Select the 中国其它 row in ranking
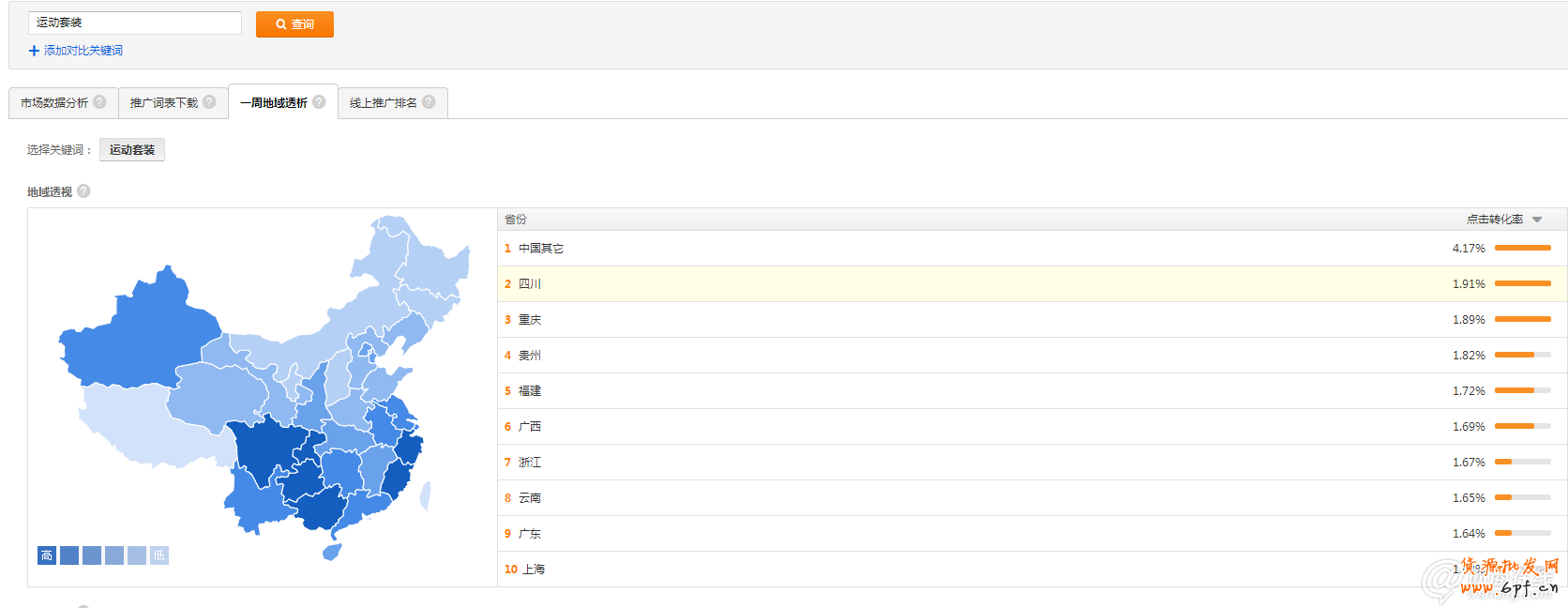 541,249
